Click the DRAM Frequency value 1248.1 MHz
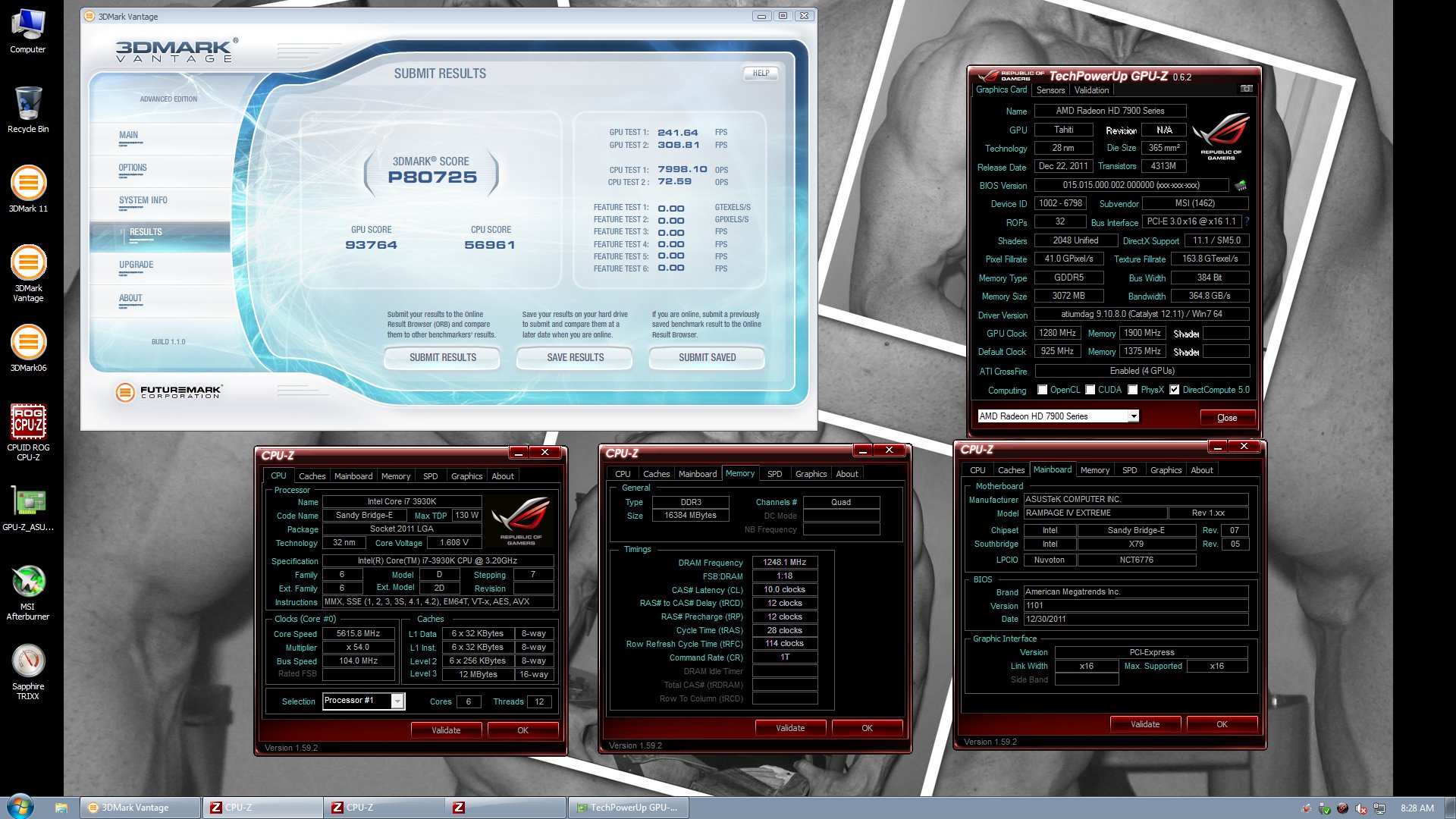This screenshot has height=819, width=1456. 785,563
